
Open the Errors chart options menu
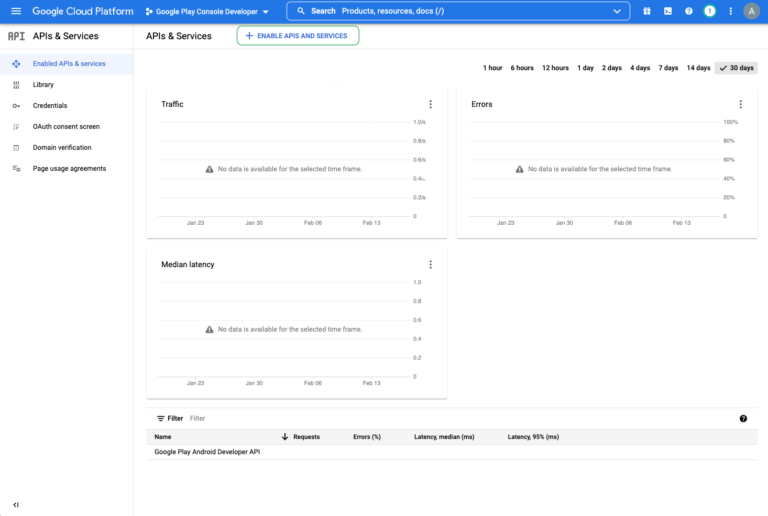[741, 104]
